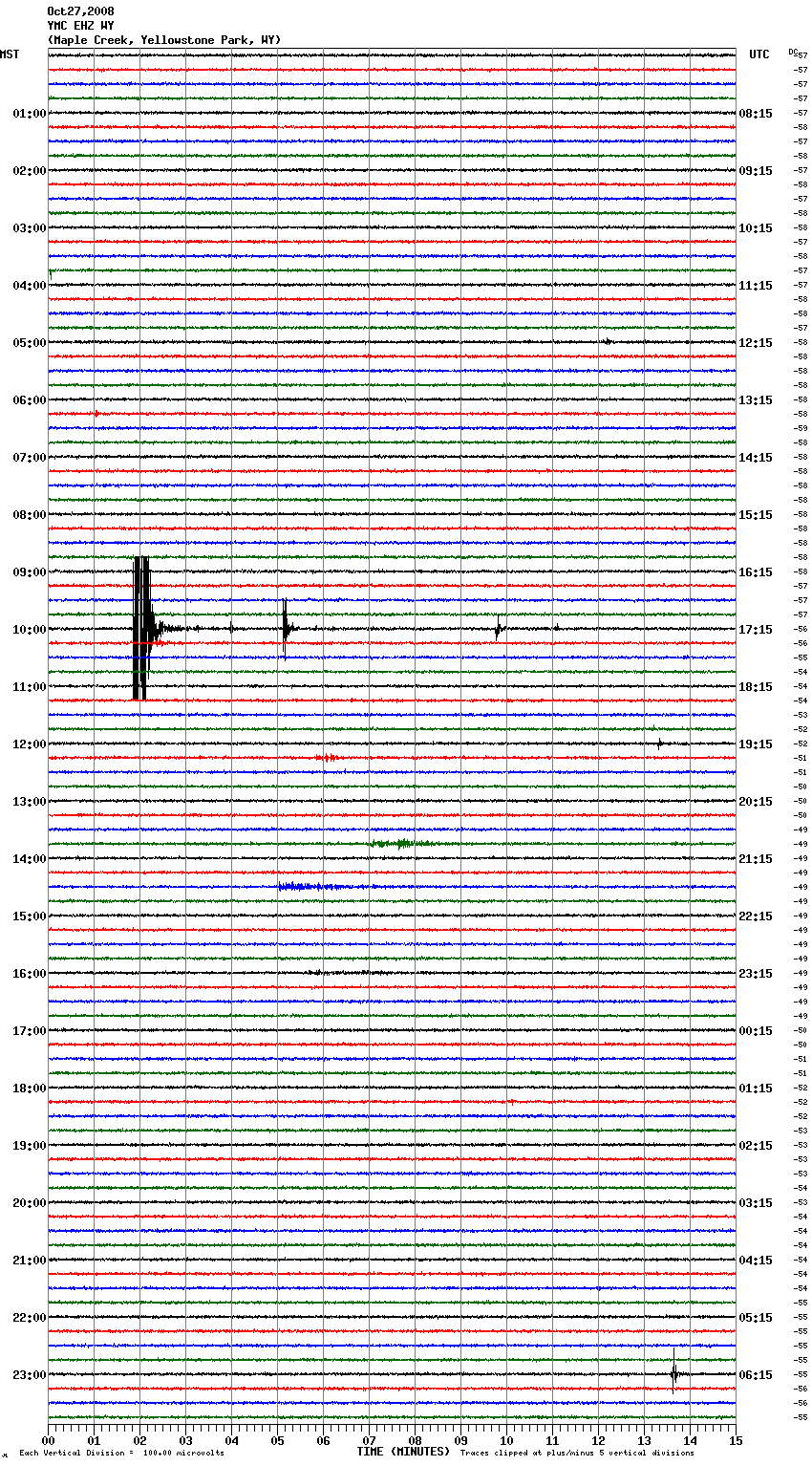Image resolution: width=812 pixels, height=1466 pixels.
Task: Select the 04:00 MST hour label
Action: pyautogui.click(x=29, y=286)
